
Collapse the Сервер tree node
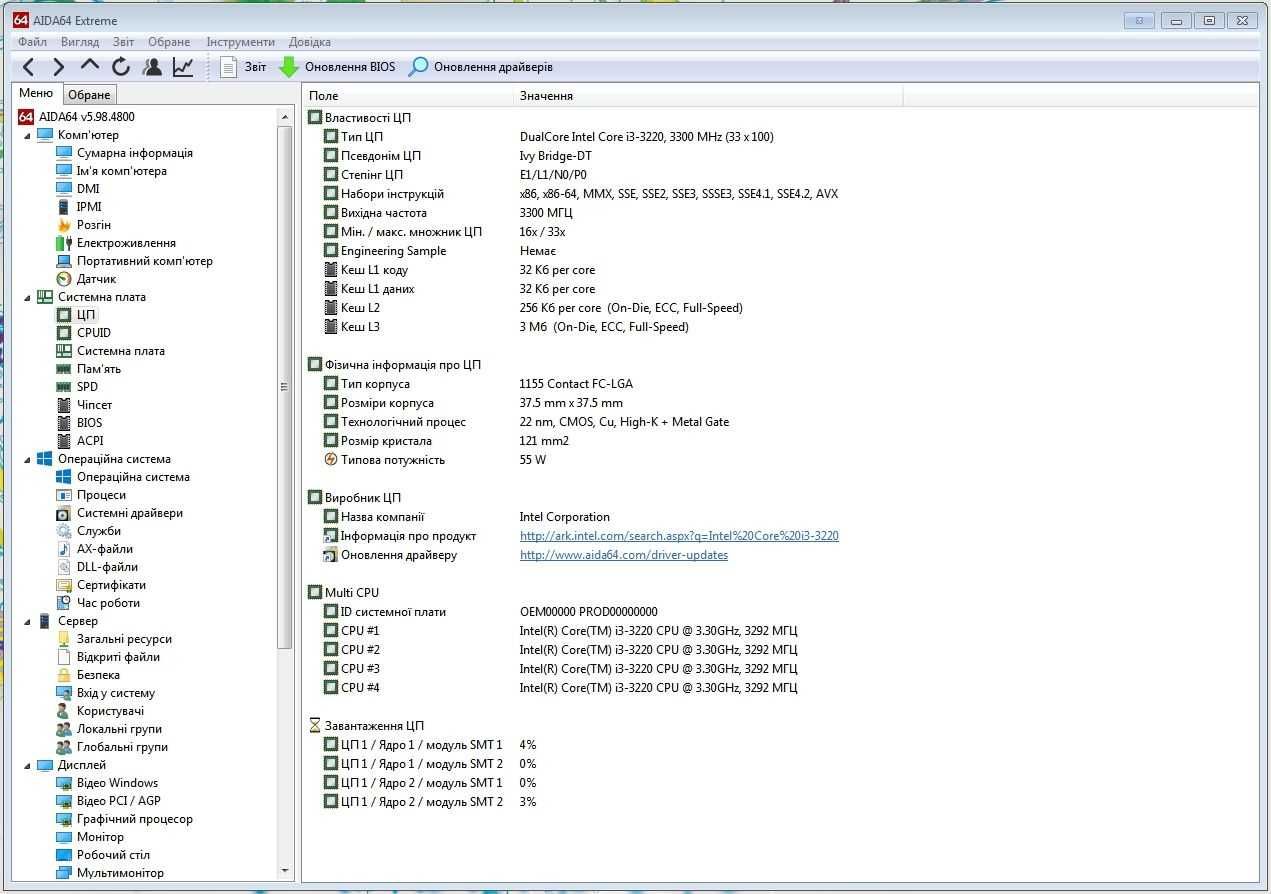coord(28,621)
